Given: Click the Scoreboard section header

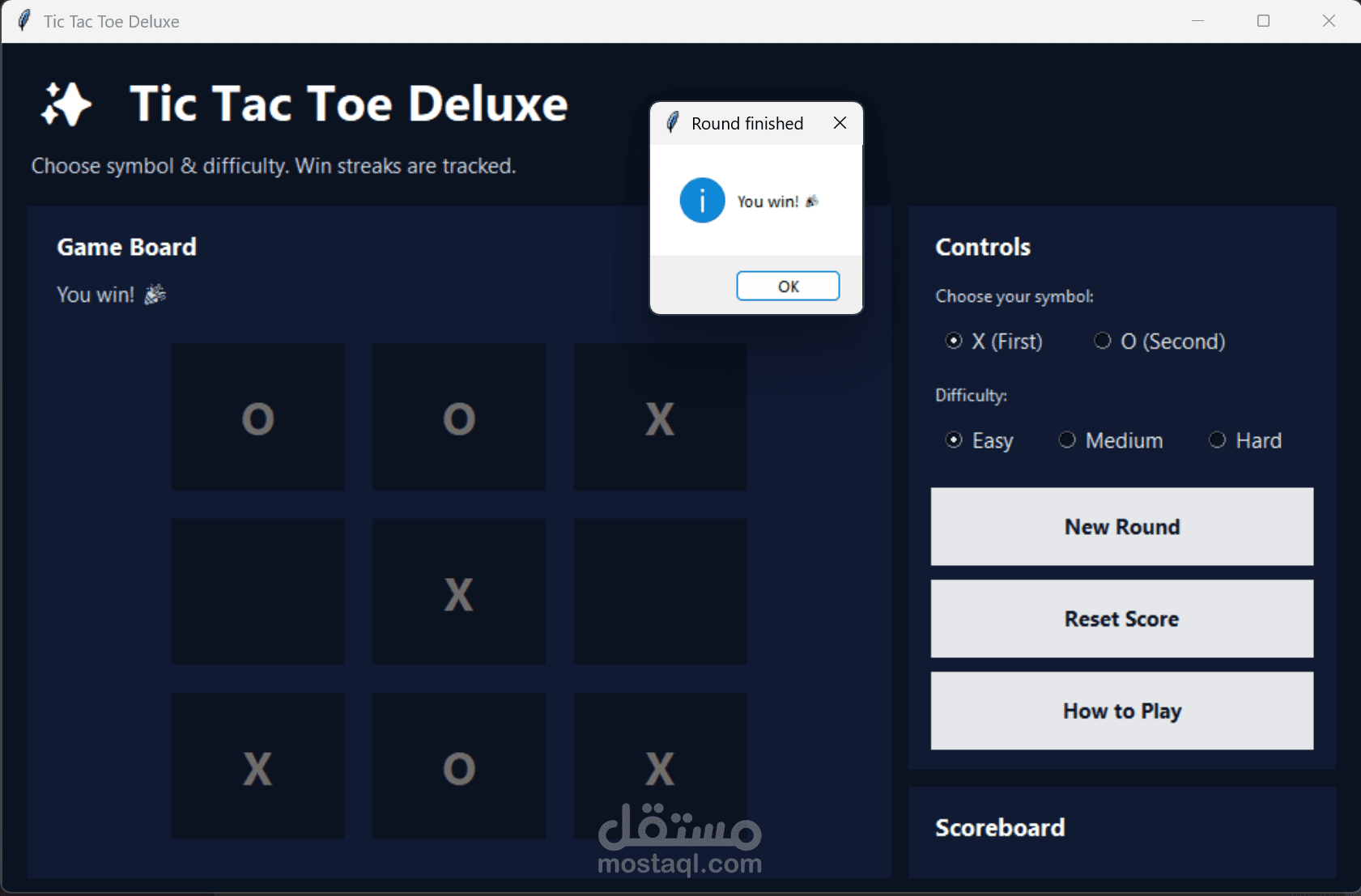Looking at the screenshot, I should pos(1000,827).
